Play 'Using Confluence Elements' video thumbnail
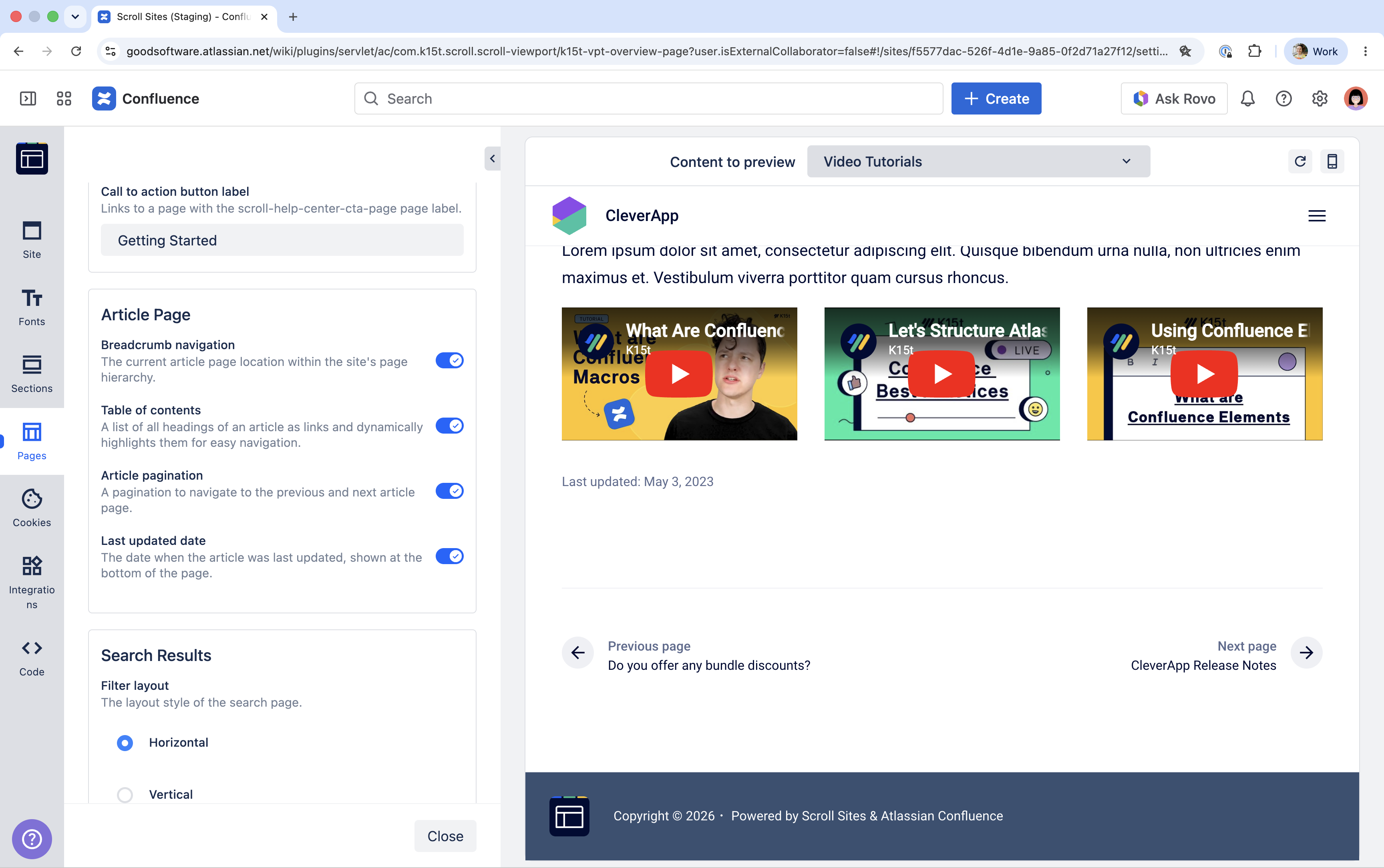The height and width of the screenshot is (868, 1384). click(1204, 374)
